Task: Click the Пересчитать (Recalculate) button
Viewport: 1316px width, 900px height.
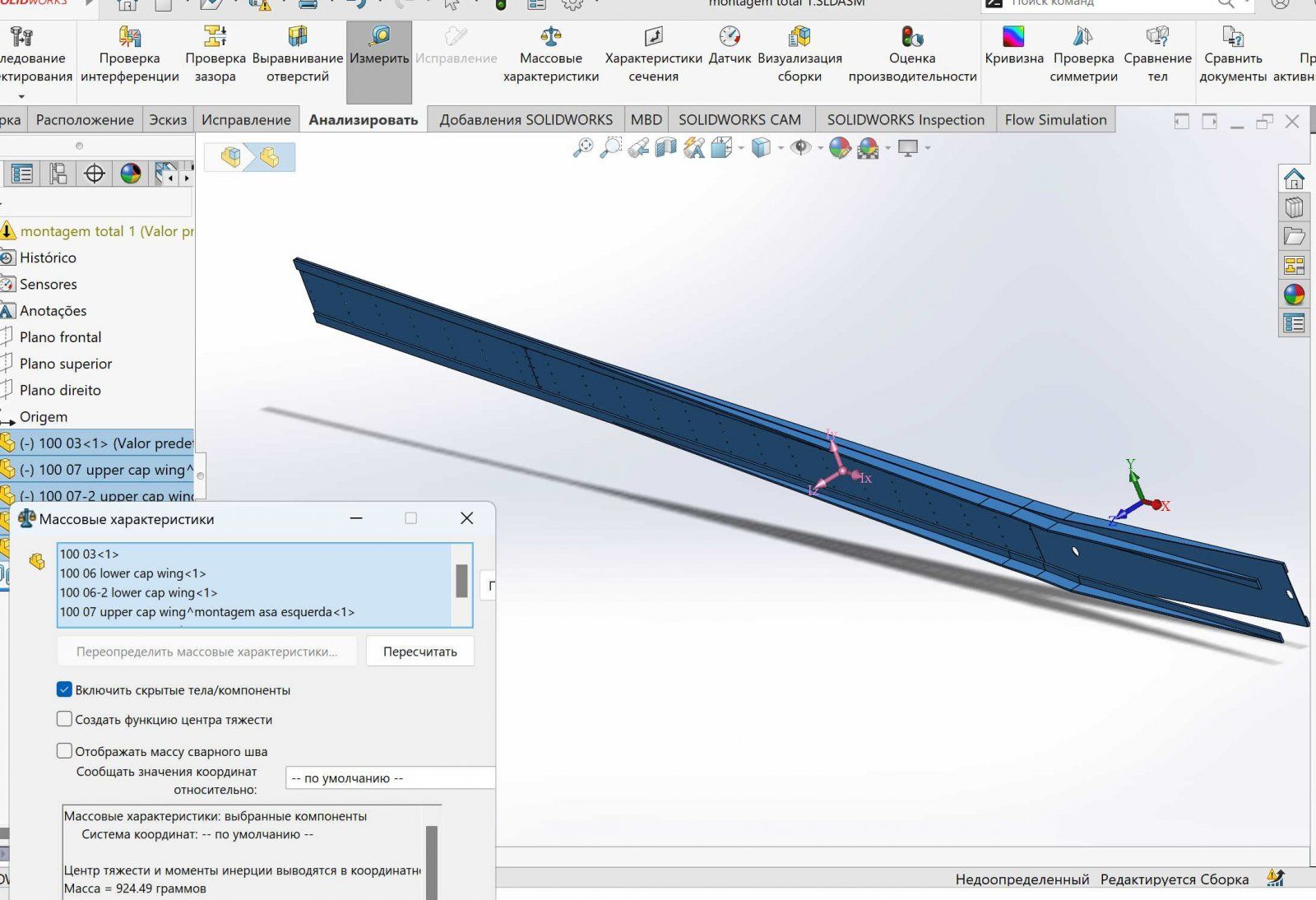Action: [419, 652]
